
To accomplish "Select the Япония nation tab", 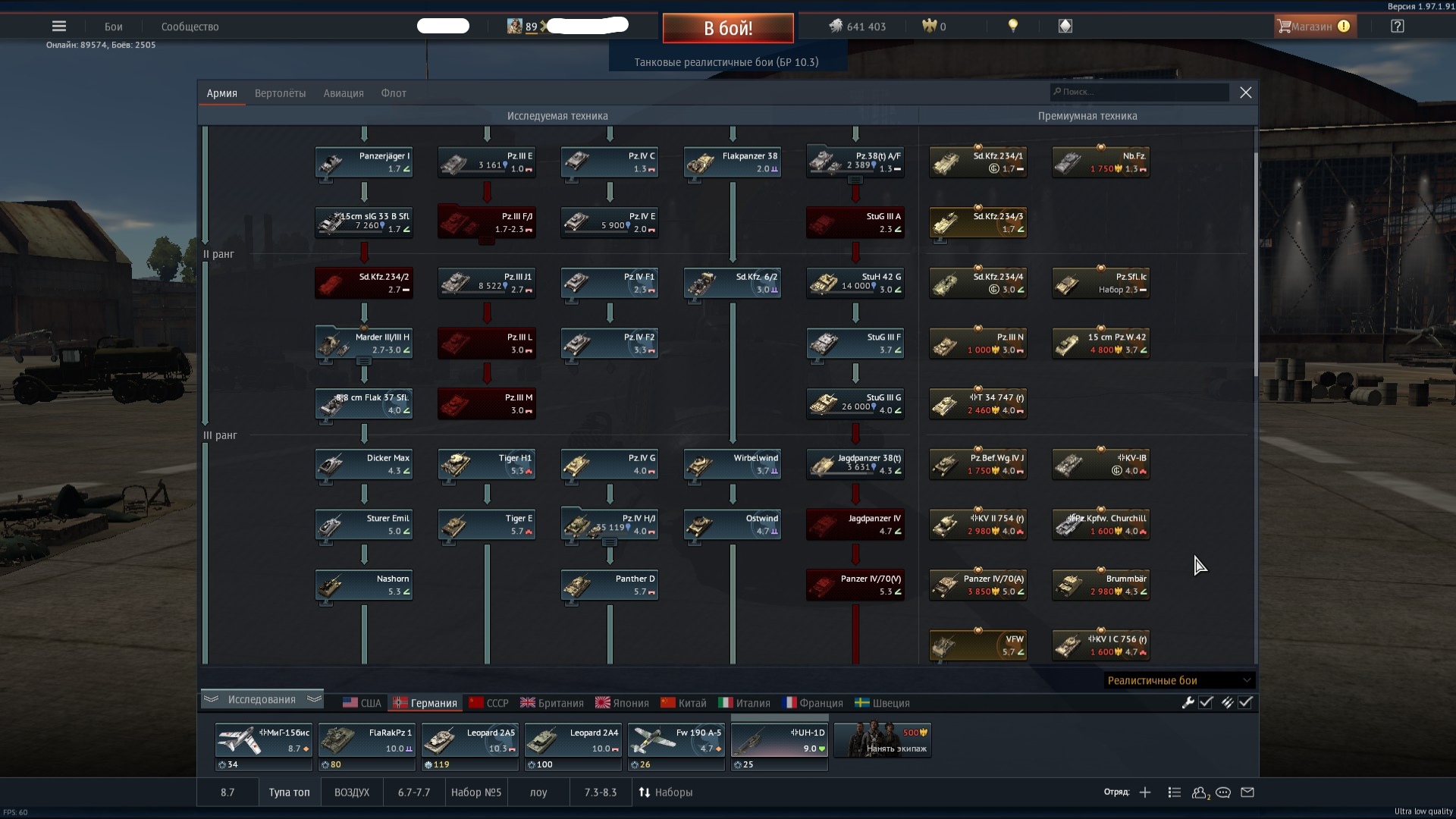I will coord(622,703).
